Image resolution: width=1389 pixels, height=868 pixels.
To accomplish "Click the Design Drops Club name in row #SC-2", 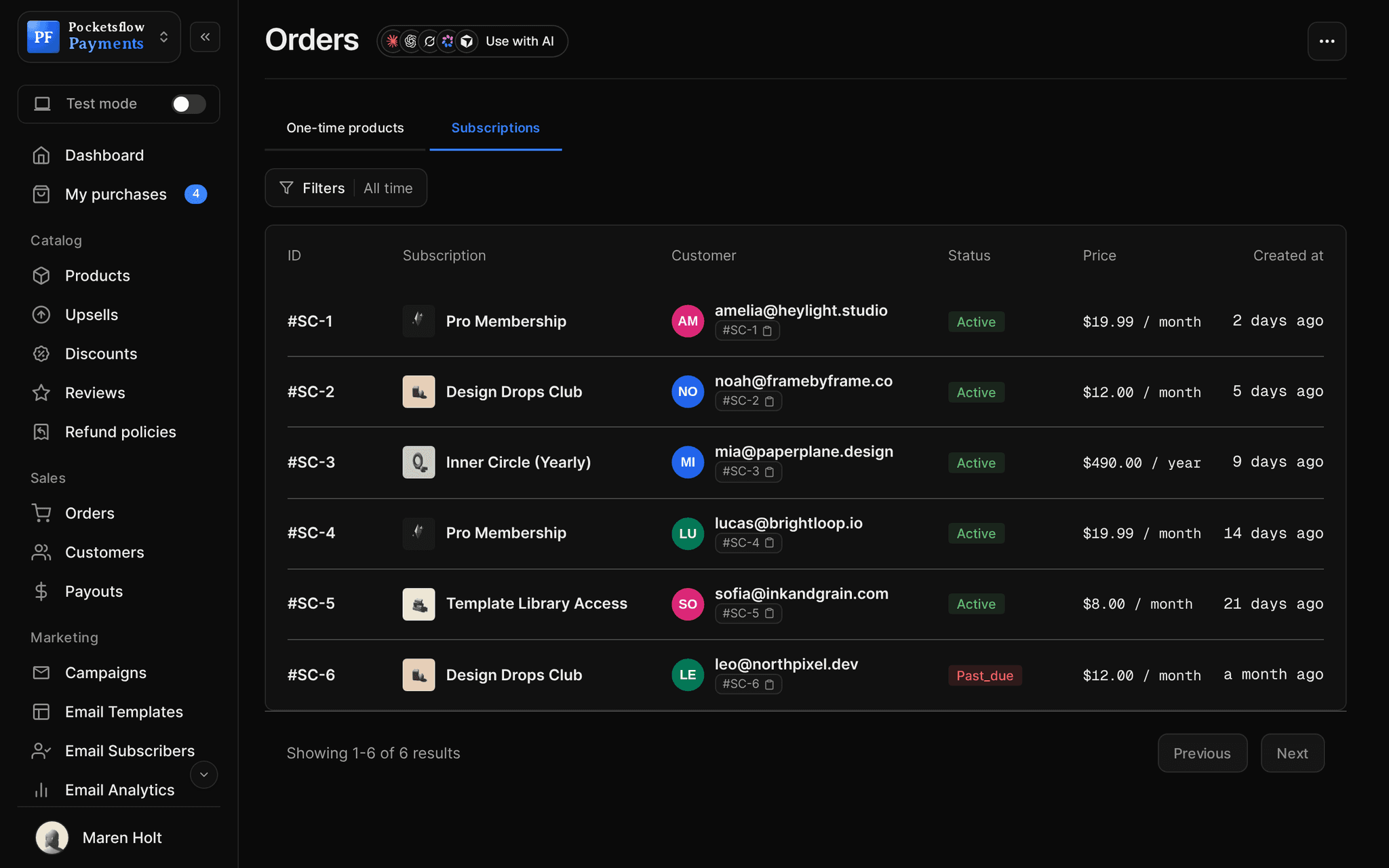I will [514, 392].
